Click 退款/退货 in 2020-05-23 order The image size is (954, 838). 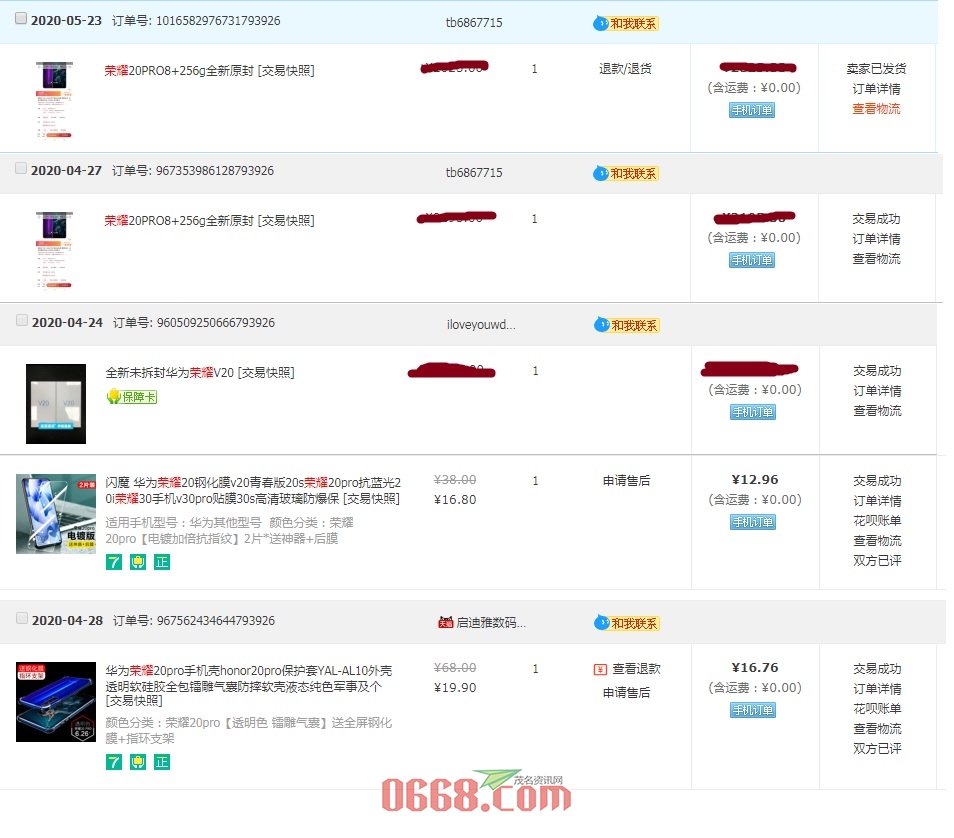click(x=625, y=68)
